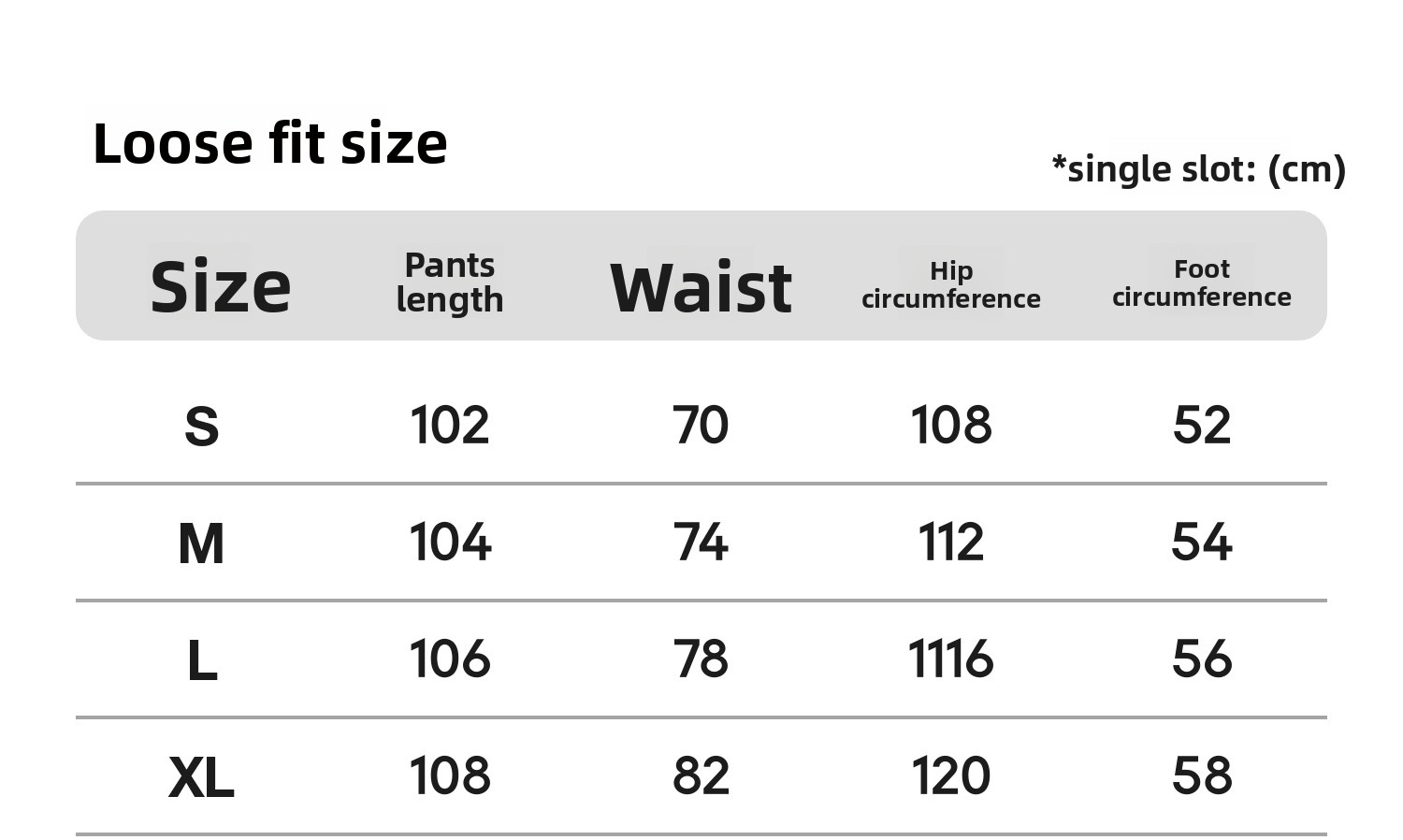Viewport: 1403px width, 840px height.
Task: Click the "Foot circumference" column header
Action: 1201,282
